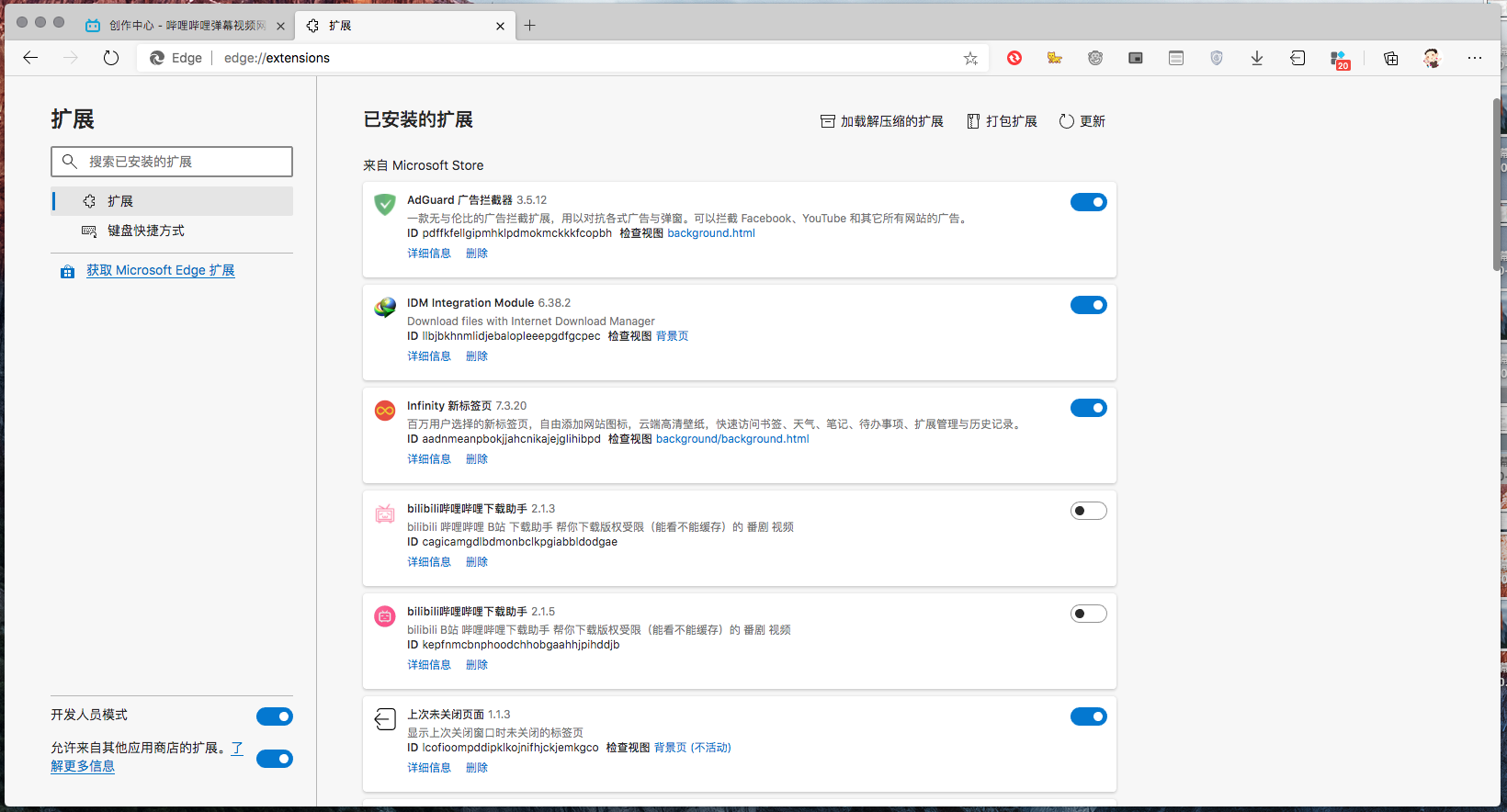Open the Settings and more ellipsis menu

[1475, 58]
